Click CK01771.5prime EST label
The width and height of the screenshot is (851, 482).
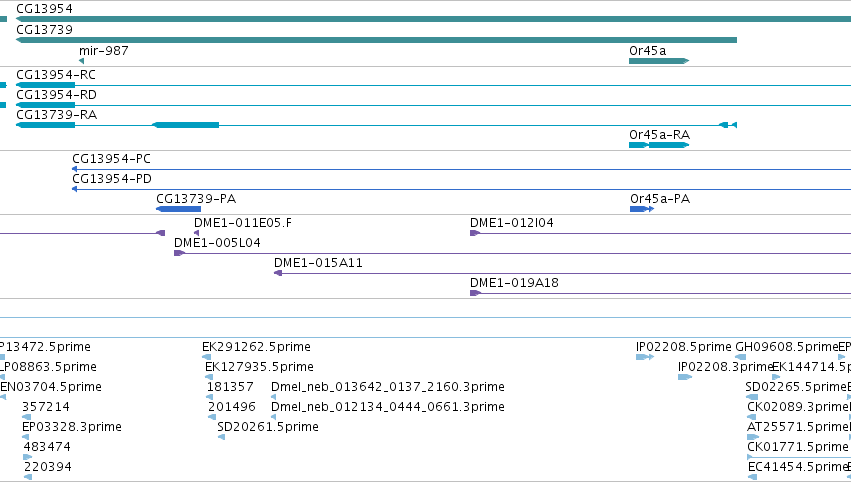point(798,447)
